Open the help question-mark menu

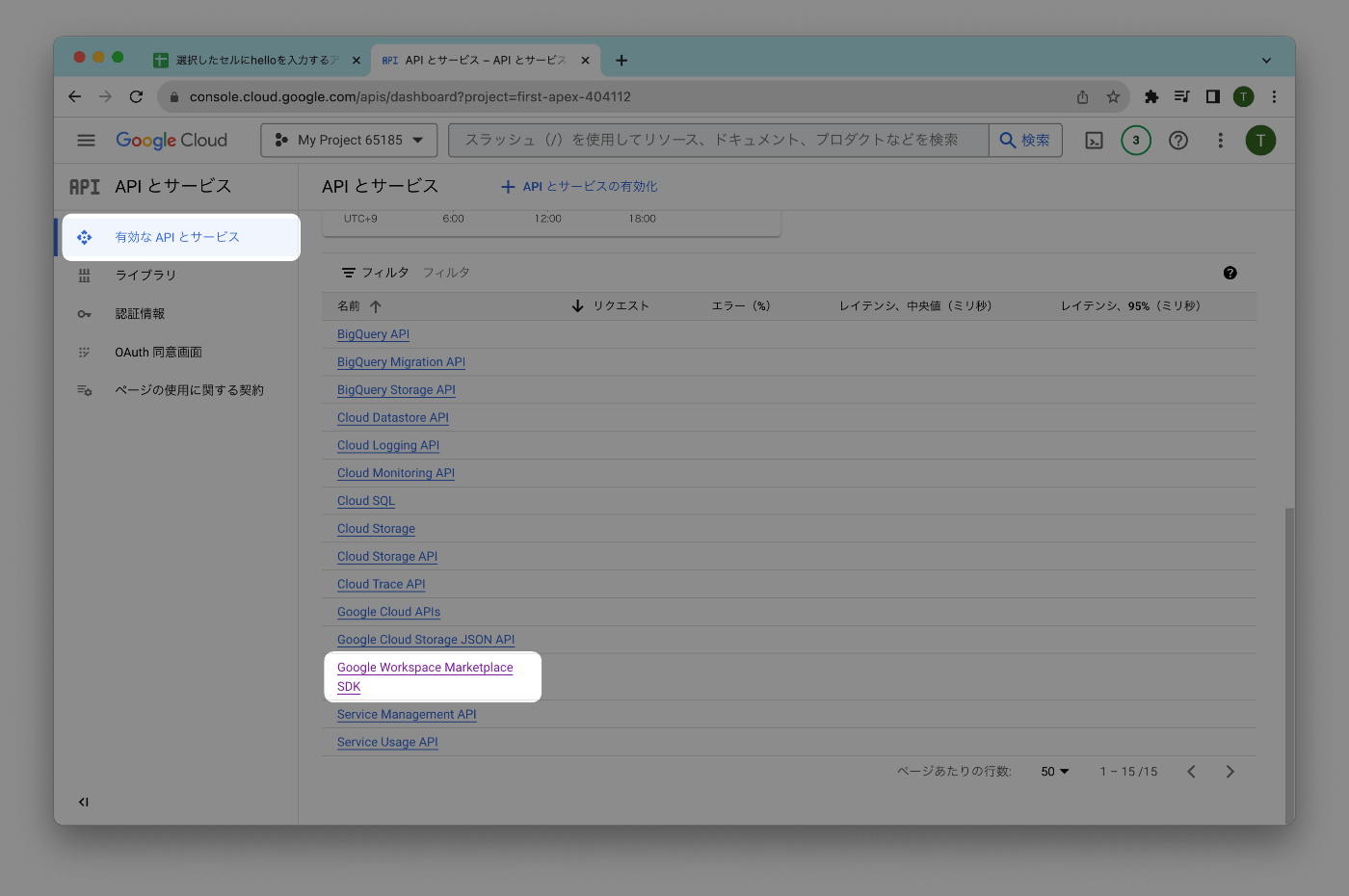(x=1178, y=141)
